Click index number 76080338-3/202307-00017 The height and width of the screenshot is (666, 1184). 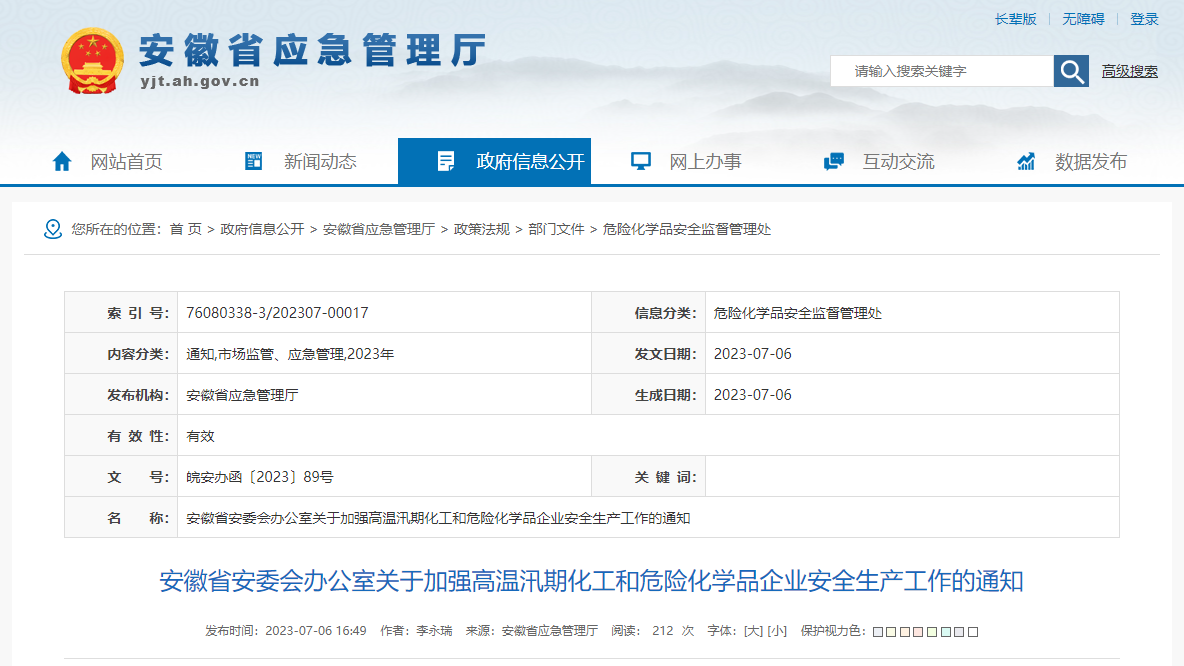tap(277, 313)
